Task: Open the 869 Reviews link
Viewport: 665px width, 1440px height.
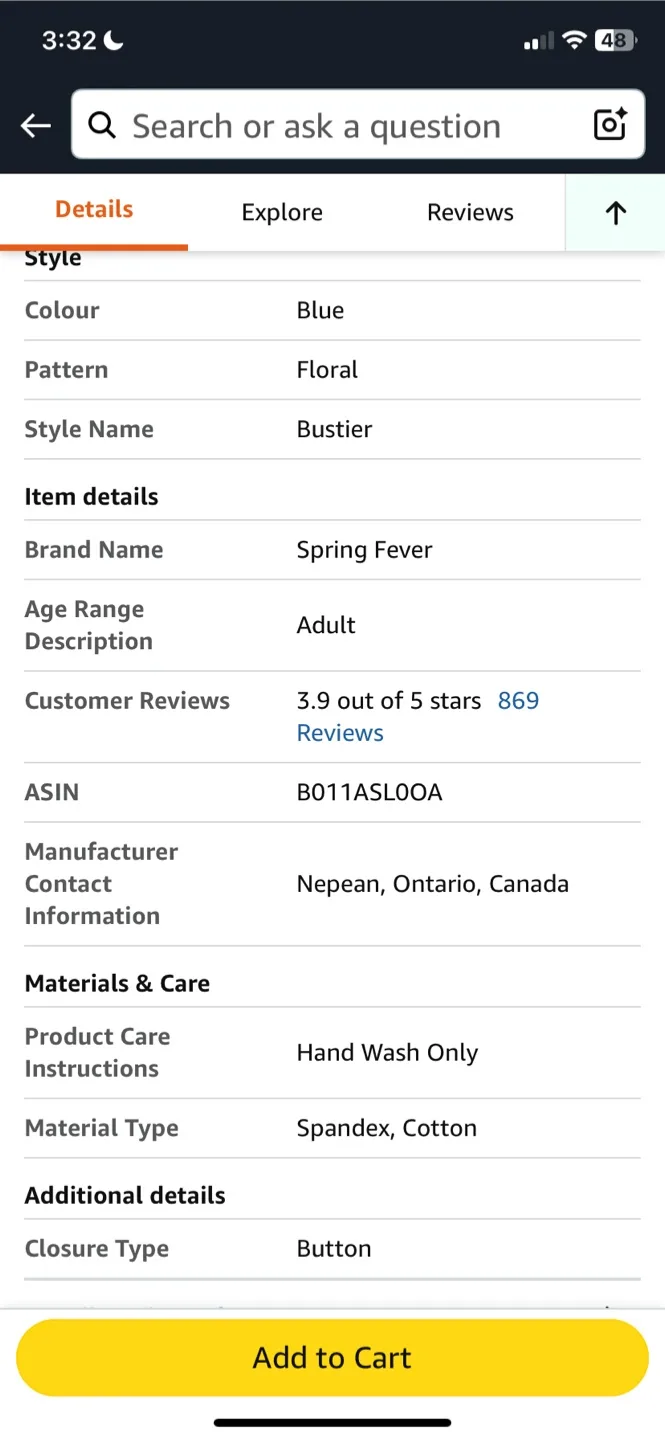Action: click(518, 700)
